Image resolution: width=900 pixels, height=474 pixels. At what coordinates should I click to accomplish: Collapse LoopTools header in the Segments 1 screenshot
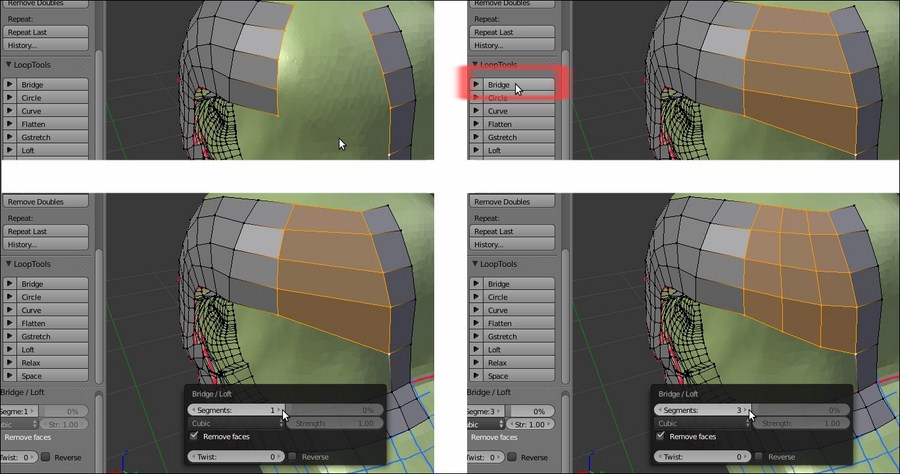[x=9, y=264]
